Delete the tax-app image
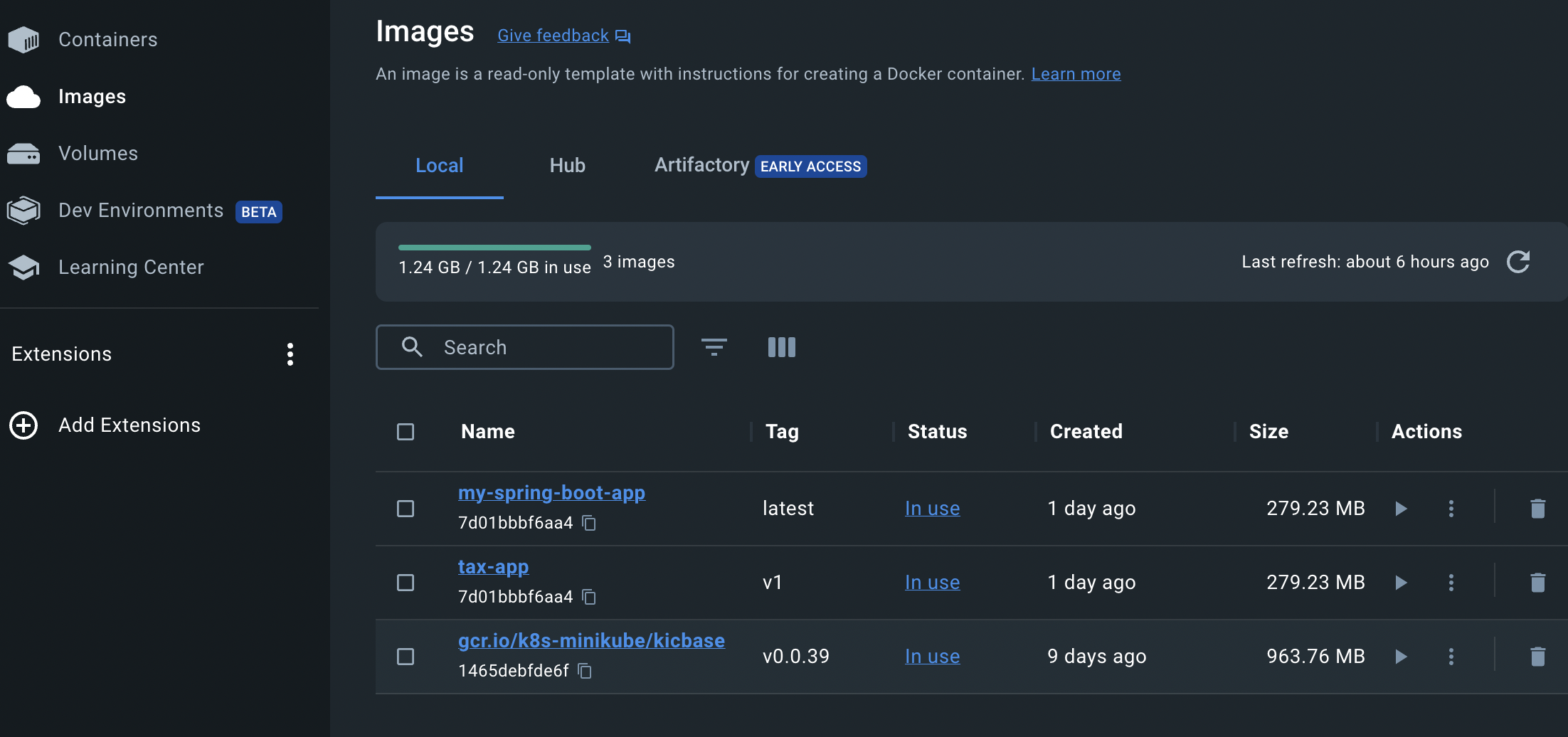This screenshot has height=737, width=1568. coord(1537,583)
